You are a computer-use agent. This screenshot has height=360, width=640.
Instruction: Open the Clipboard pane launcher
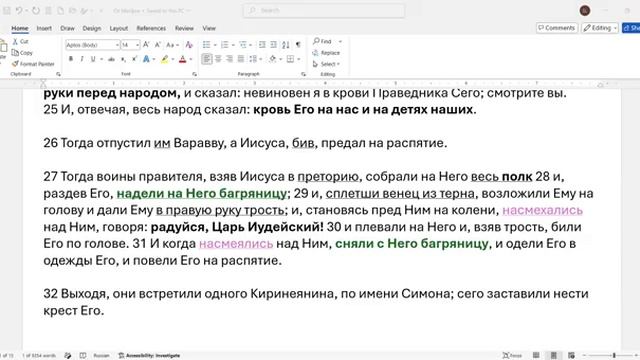click(x=58, y=74)
